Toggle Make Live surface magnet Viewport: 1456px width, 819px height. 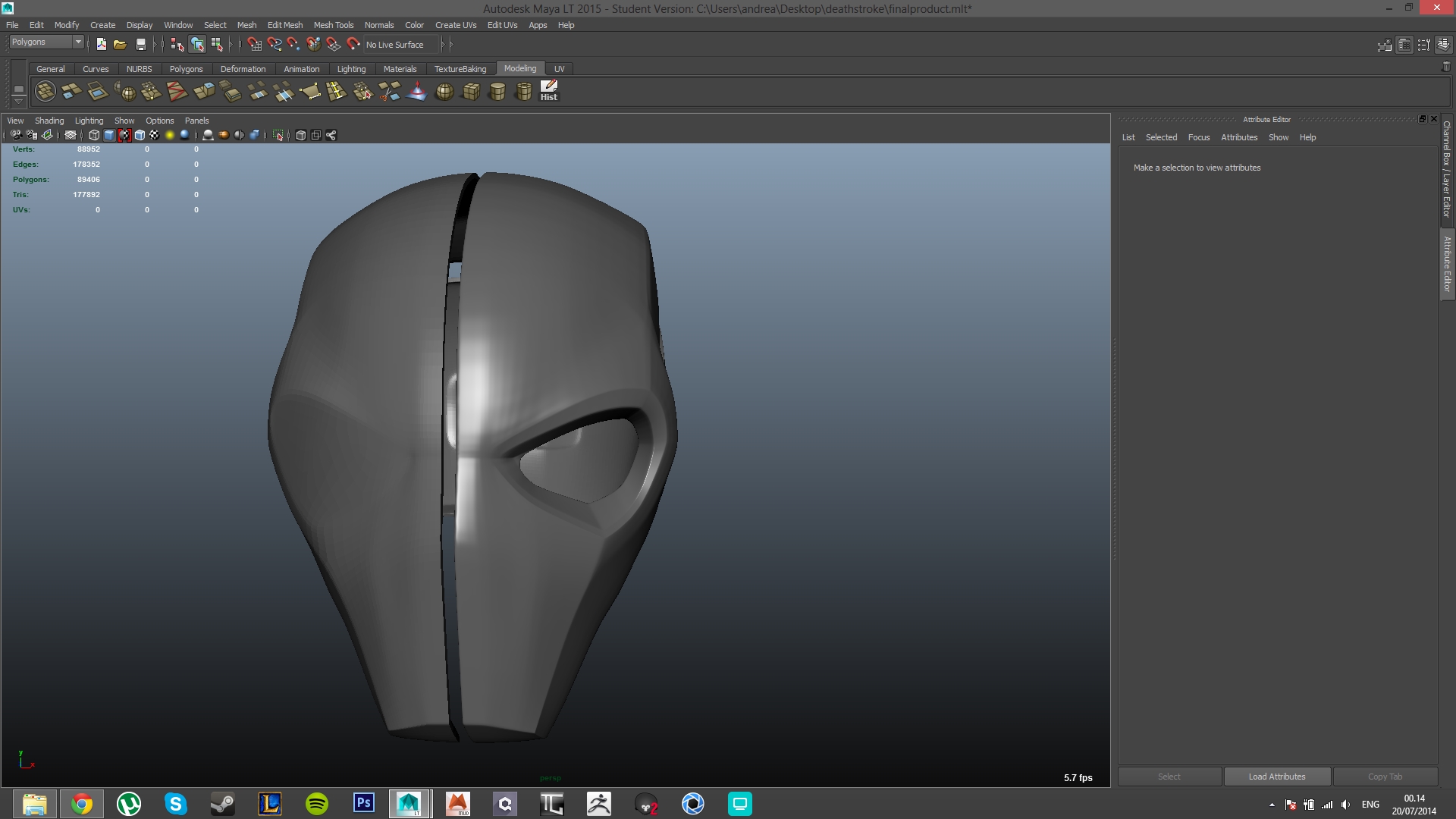353,45
